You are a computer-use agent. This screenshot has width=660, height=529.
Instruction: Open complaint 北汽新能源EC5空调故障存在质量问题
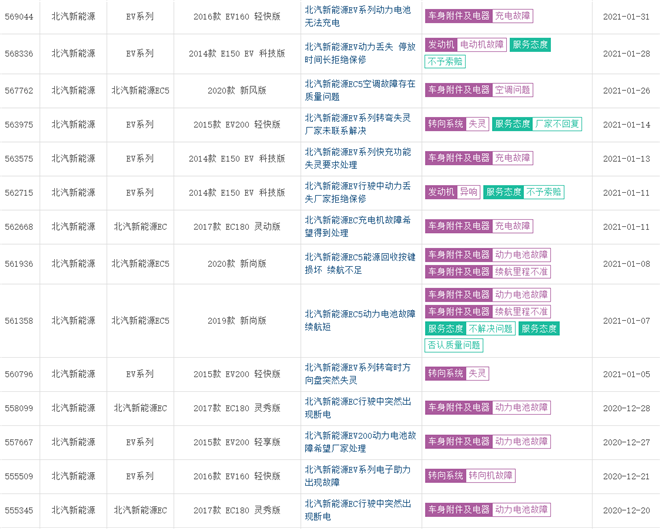tap(360, 90)
